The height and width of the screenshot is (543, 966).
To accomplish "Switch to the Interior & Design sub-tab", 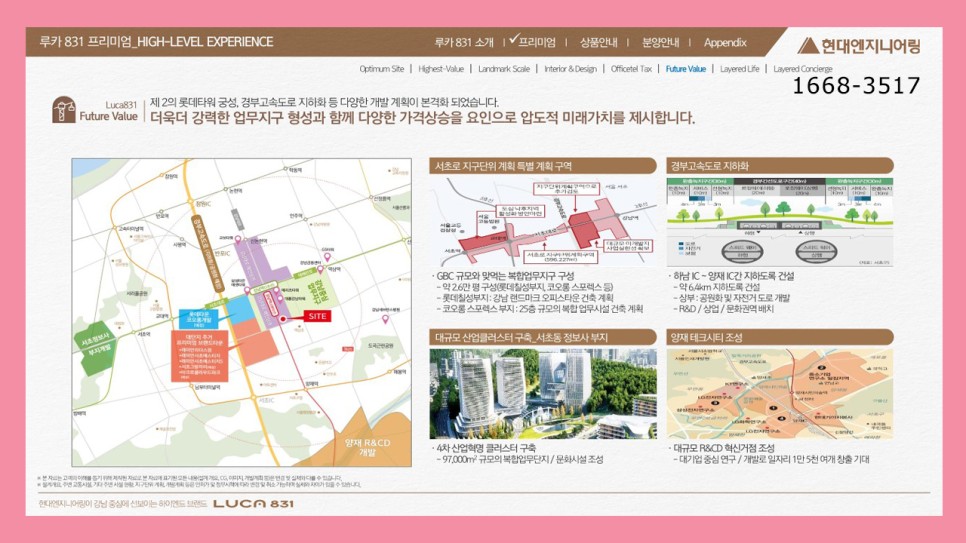I will (570, 69).
